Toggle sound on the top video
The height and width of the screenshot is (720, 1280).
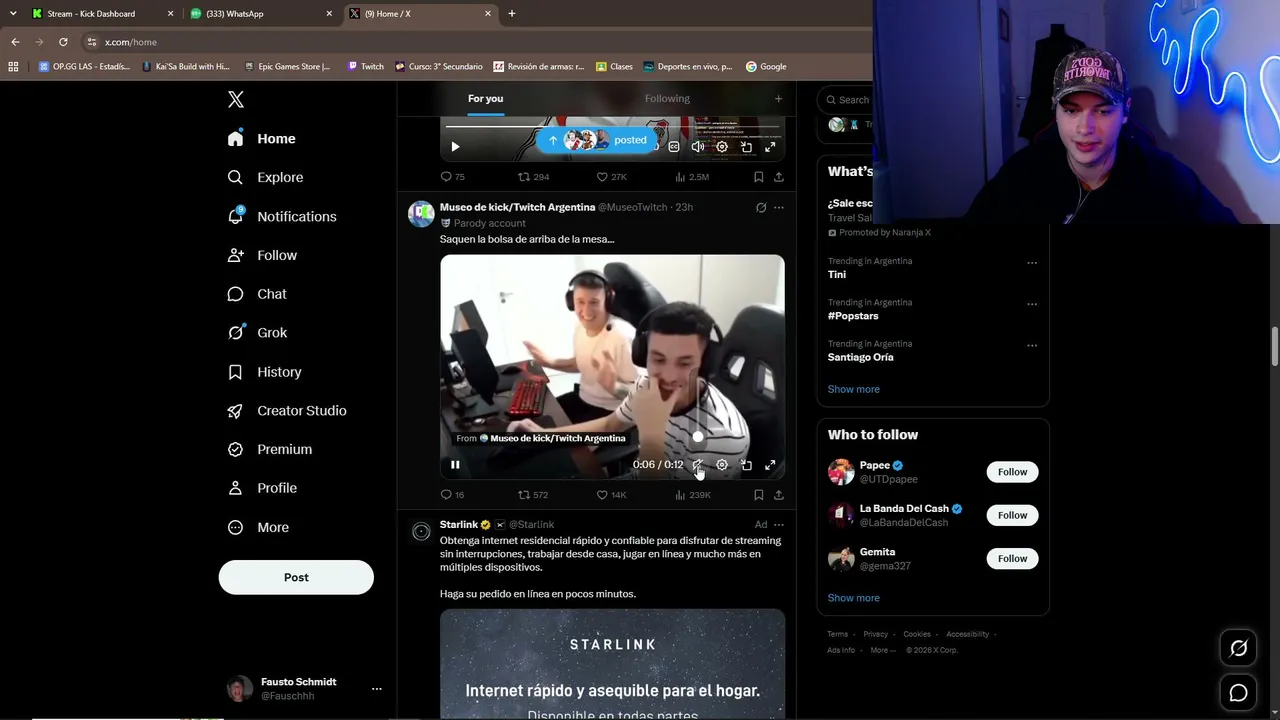click(698, 147)
